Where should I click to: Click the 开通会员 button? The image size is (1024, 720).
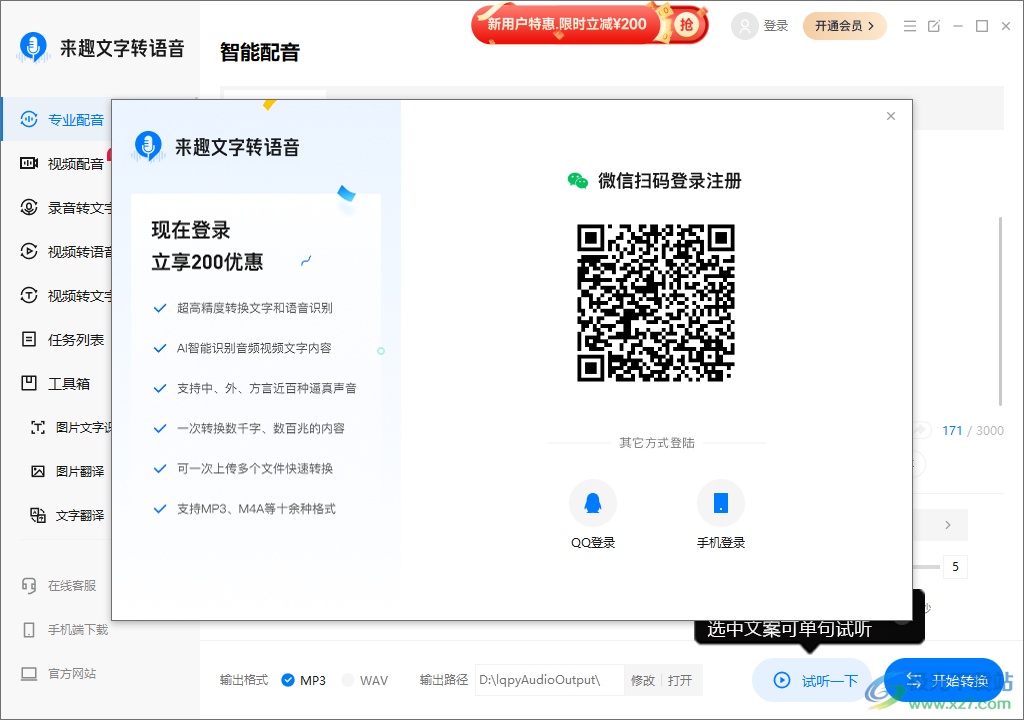click(x=844, y=26)
